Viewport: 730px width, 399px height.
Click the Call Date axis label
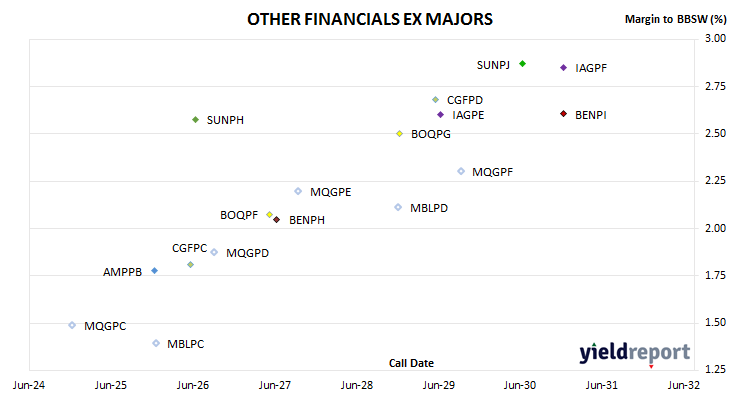[x=411, y=363]
